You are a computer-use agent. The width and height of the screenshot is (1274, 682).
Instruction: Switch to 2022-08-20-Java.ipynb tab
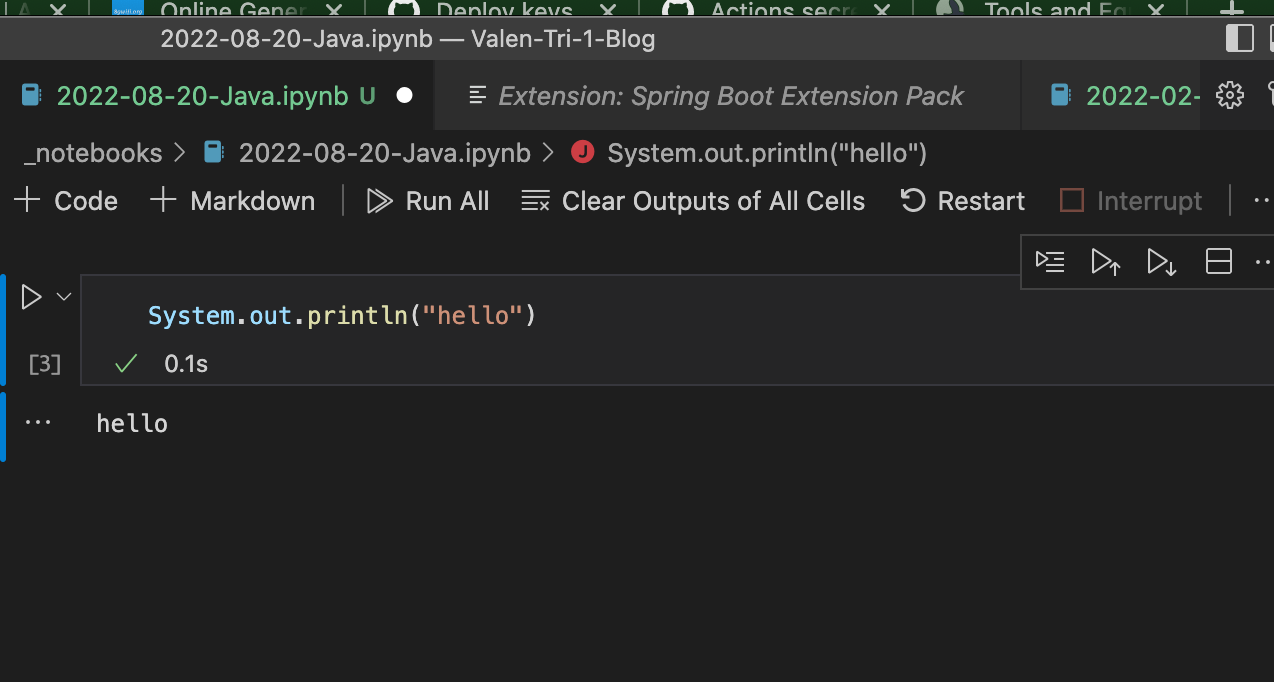click(216, 96)
